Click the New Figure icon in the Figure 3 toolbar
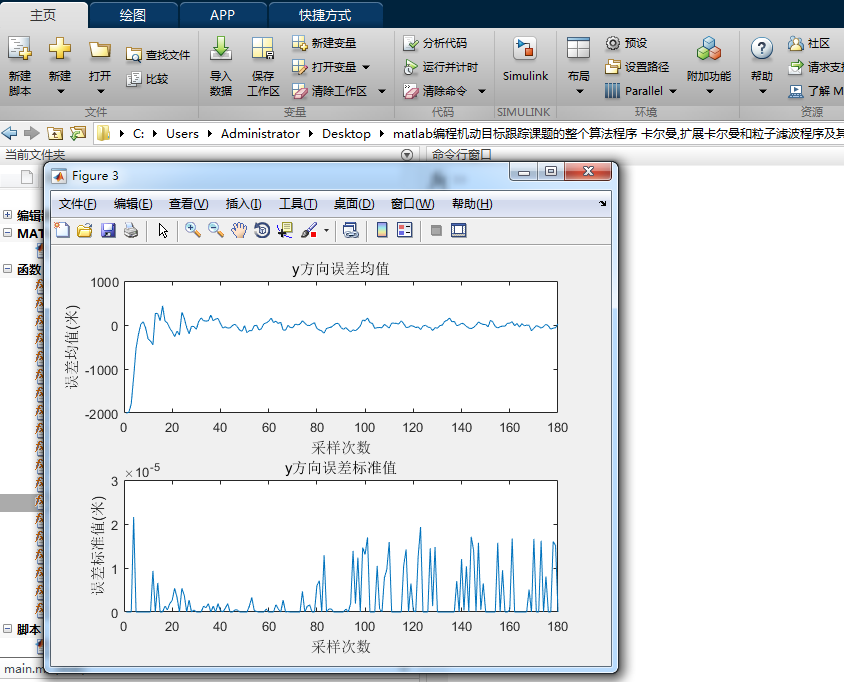844x682 pixels. tap(62, 230)
